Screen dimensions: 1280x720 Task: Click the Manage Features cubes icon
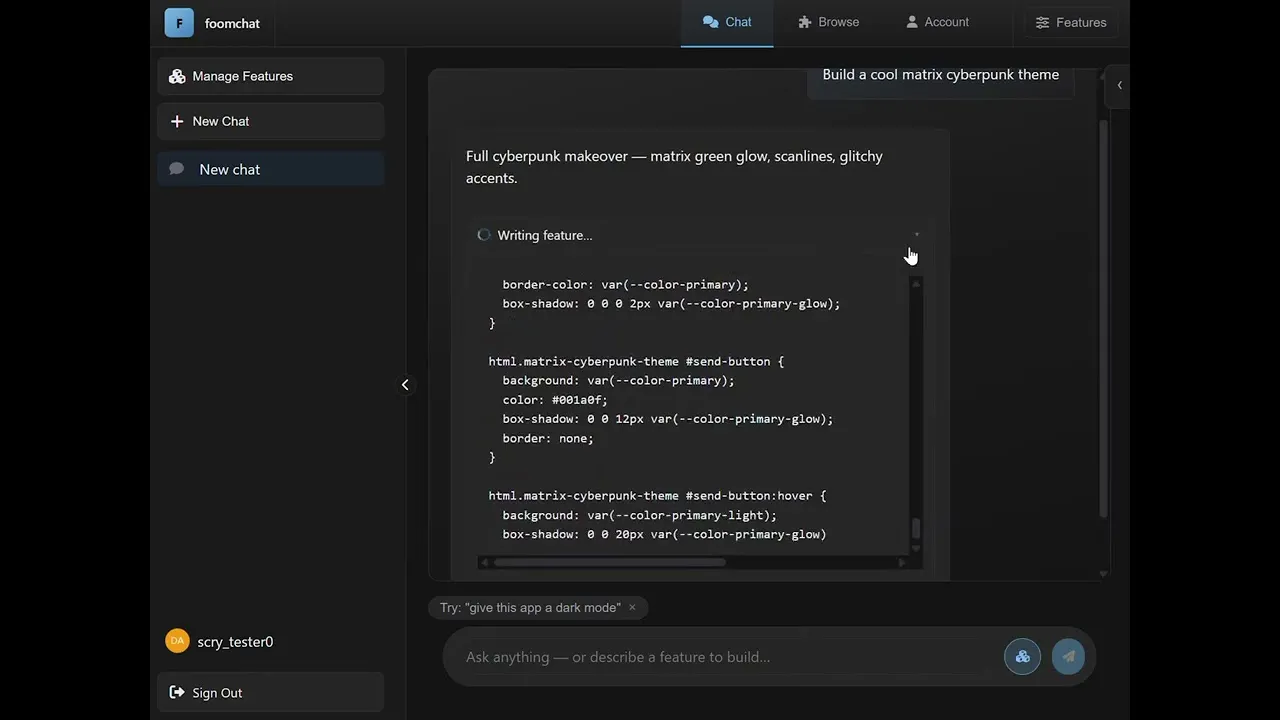[x=177, y=76]
